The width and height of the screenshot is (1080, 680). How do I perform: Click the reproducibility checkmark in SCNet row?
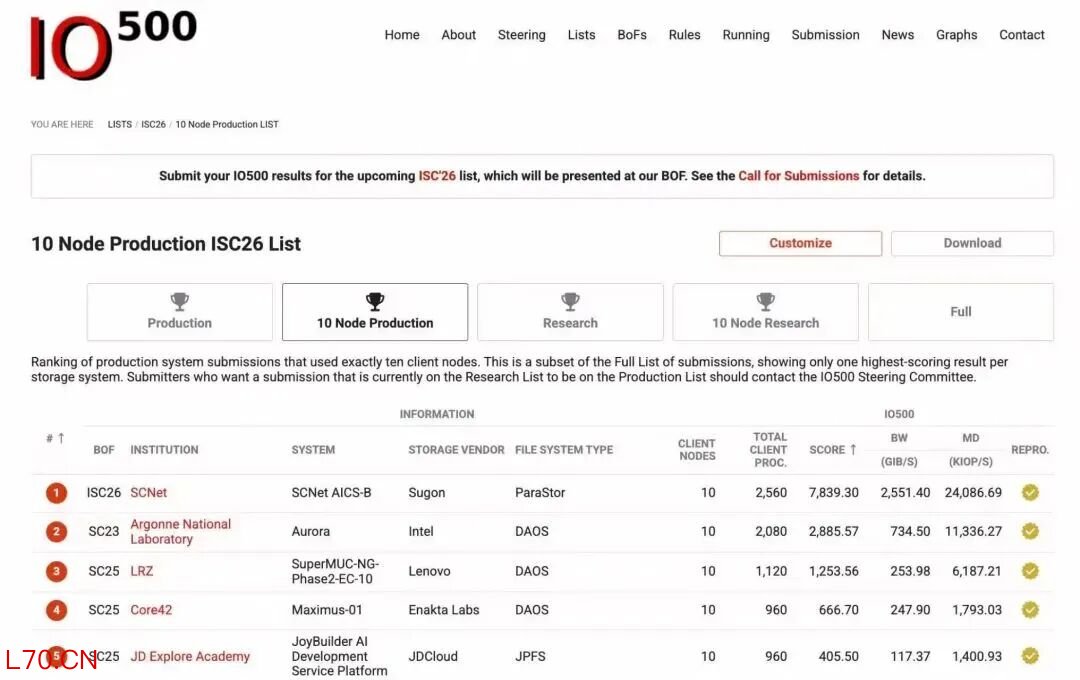pos(1030,492)
